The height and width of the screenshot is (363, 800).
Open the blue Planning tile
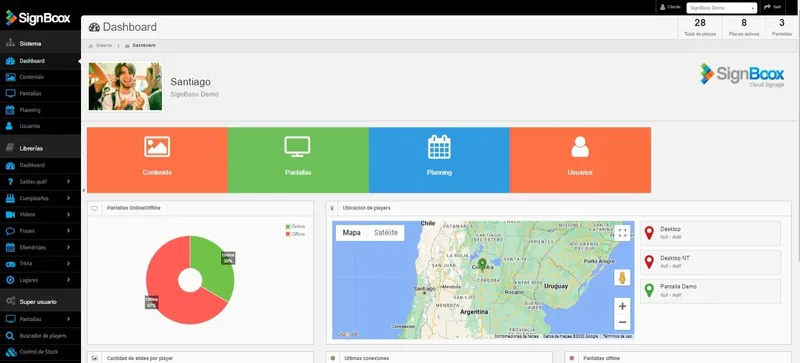click(x=439, y=160)
